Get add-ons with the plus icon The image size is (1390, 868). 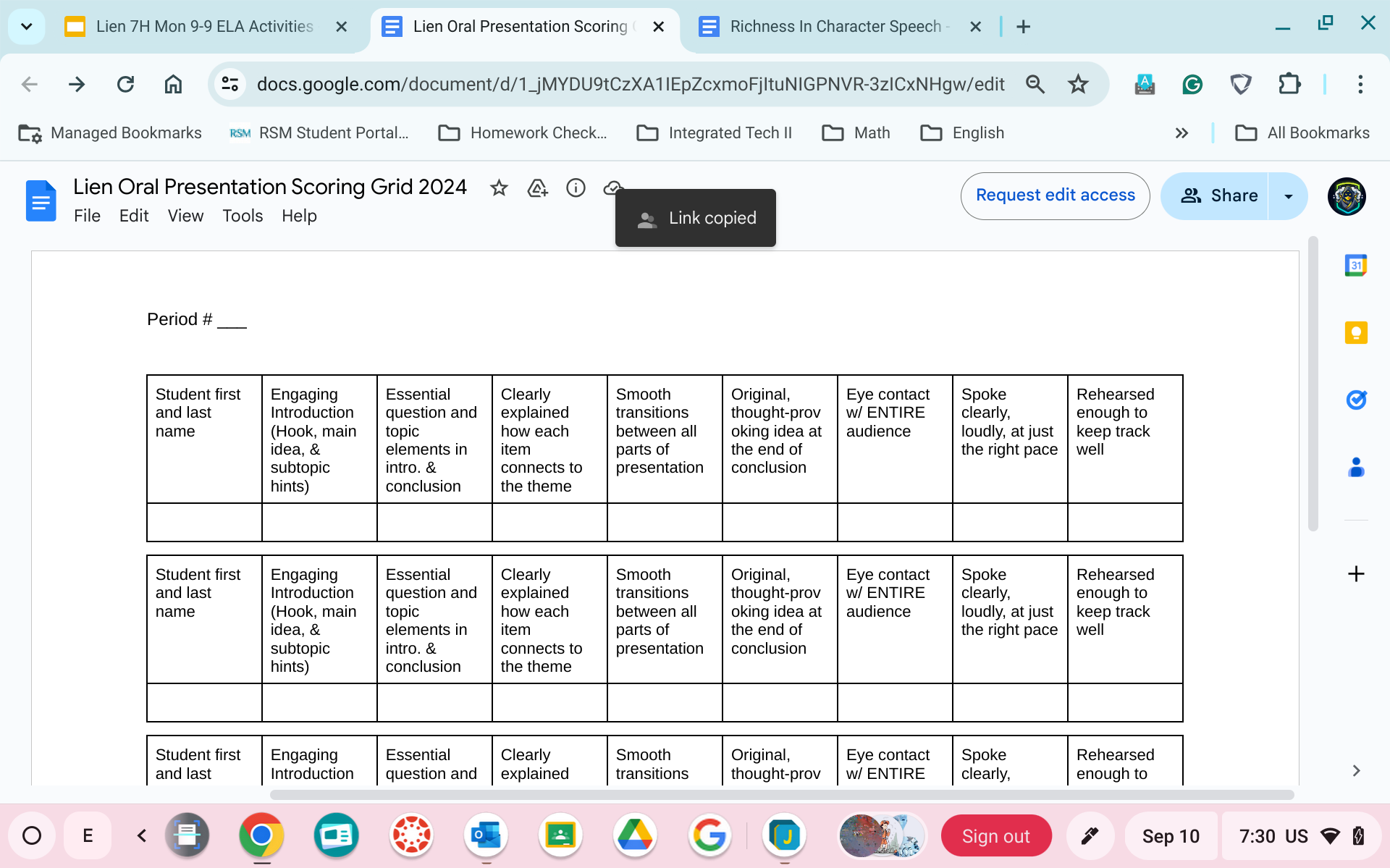[x=1356, y=574]
